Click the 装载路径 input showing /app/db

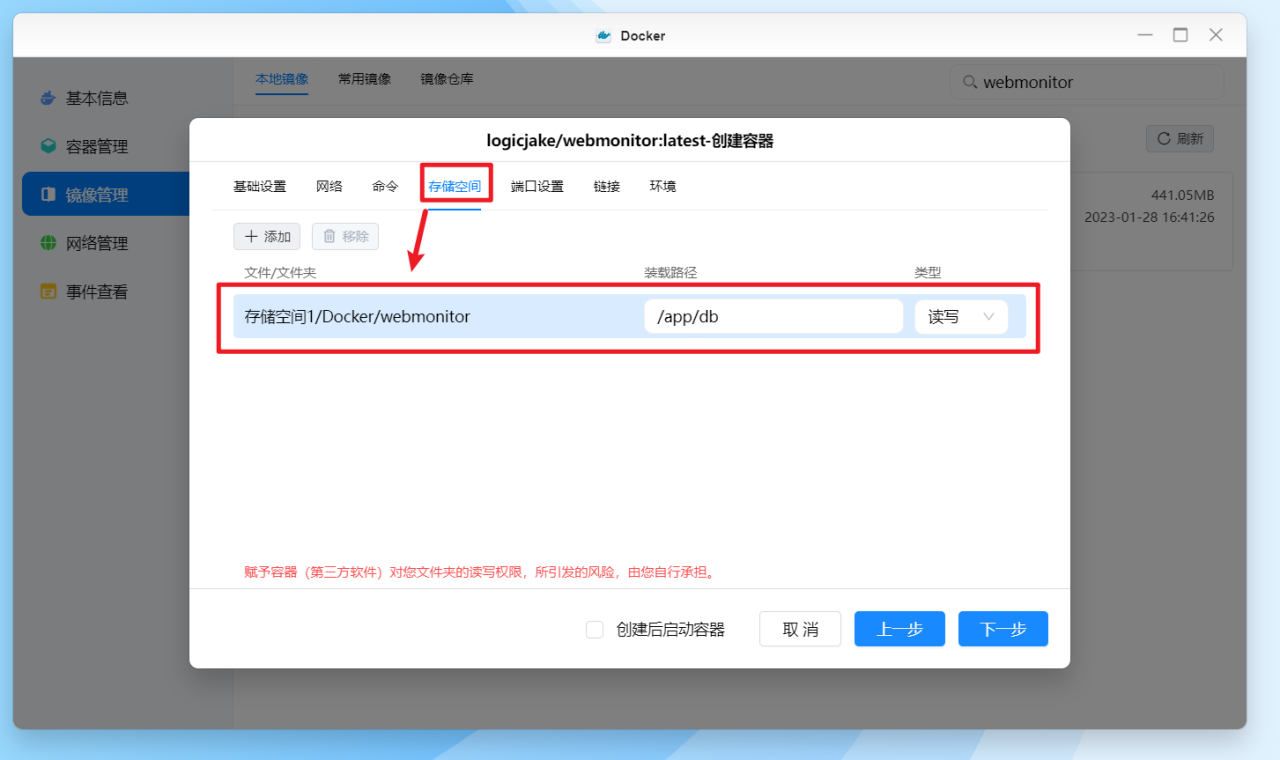(x=773, y=315)
